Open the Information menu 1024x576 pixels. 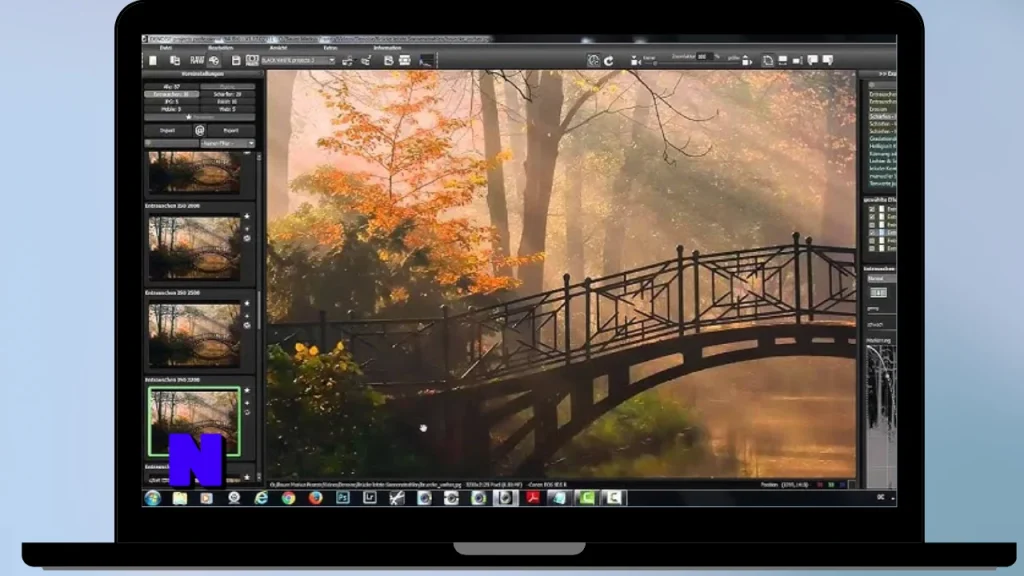pyautogui.click(x=387, y=48)
